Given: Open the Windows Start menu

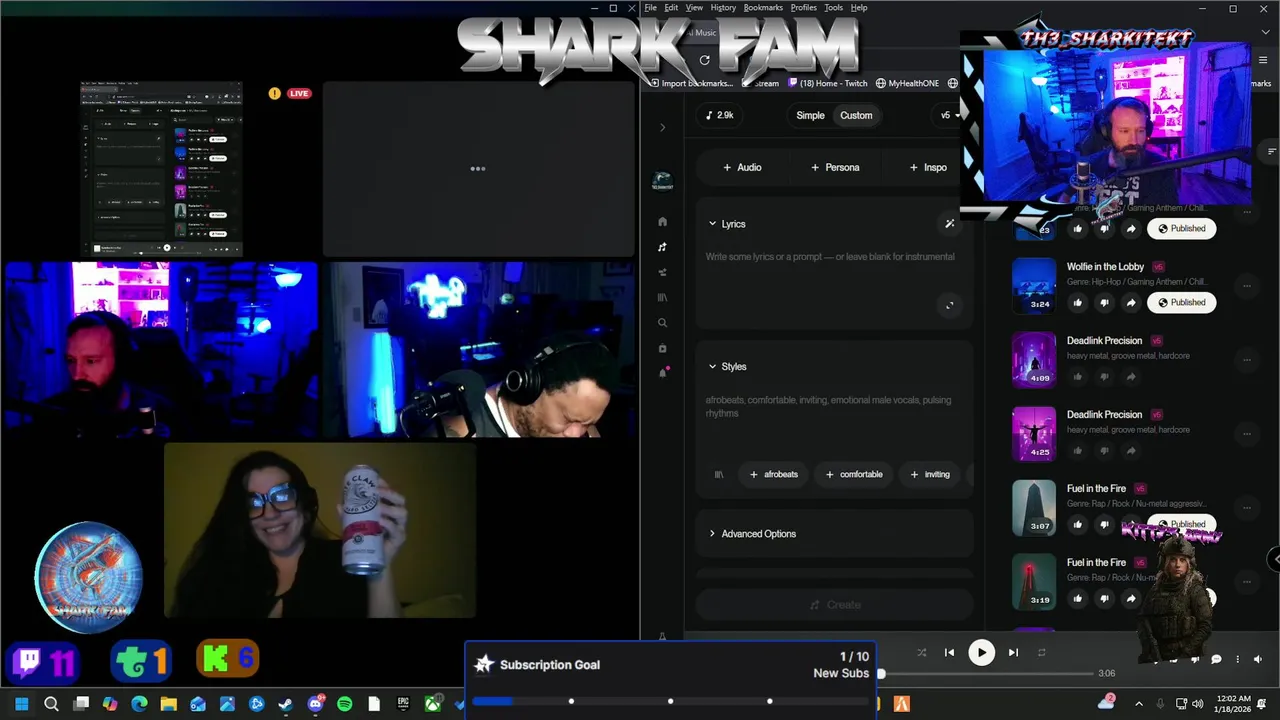Looking at the screenshot, I should click(22, 704).
